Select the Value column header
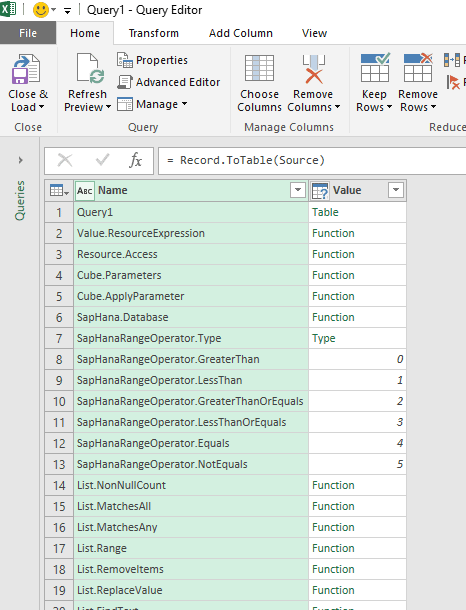The image size is (466, 610). 357,190
